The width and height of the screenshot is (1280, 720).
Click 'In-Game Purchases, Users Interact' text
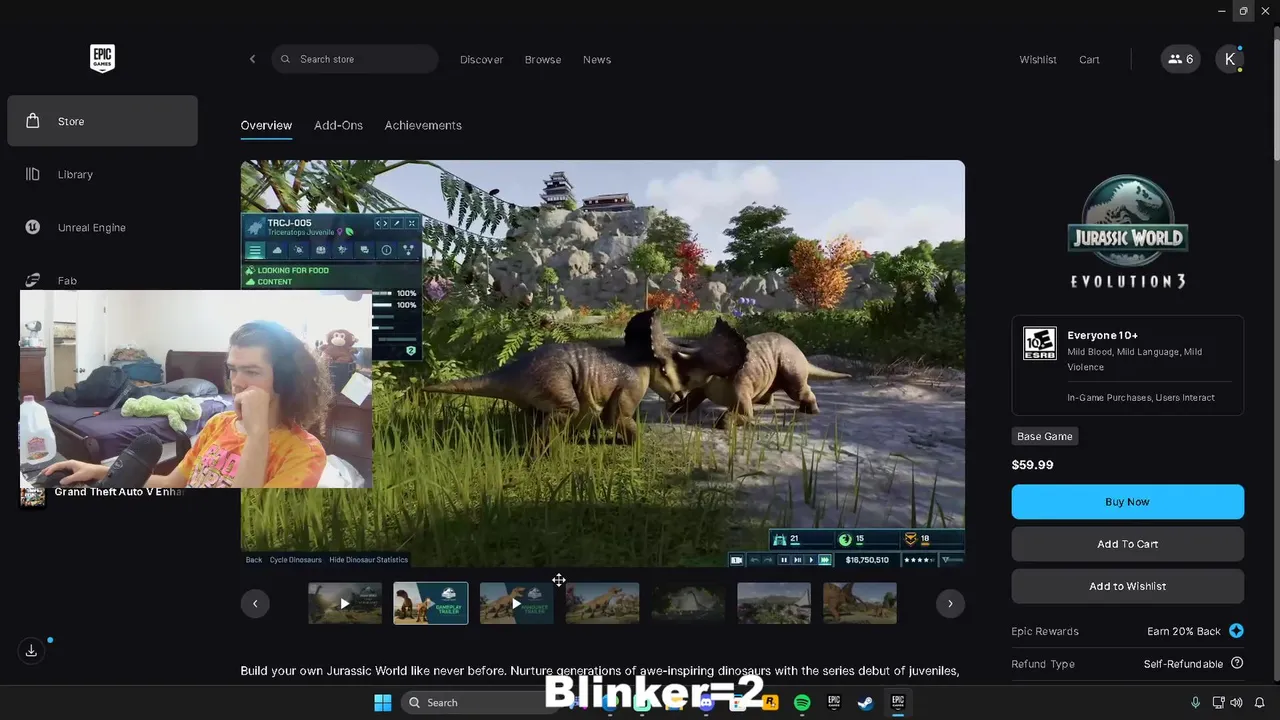pyautogui.click(x=1141, y=397)
